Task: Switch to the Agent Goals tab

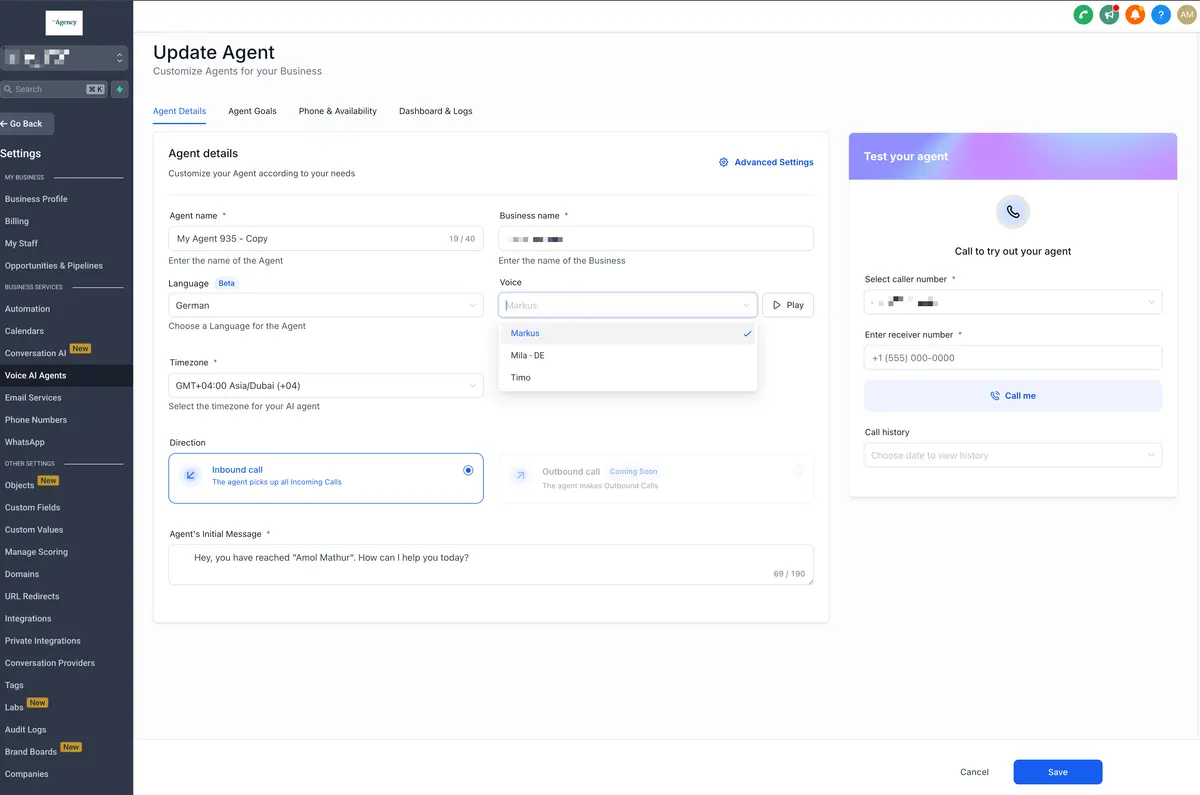Action: [252, 111]
